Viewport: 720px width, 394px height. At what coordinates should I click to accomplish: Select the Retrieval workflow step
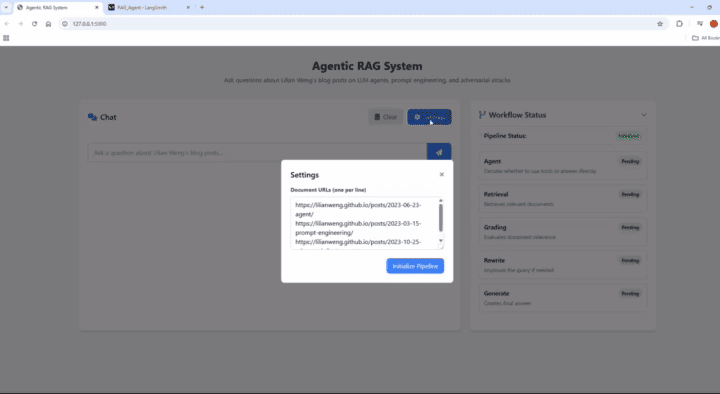(563, 199)
